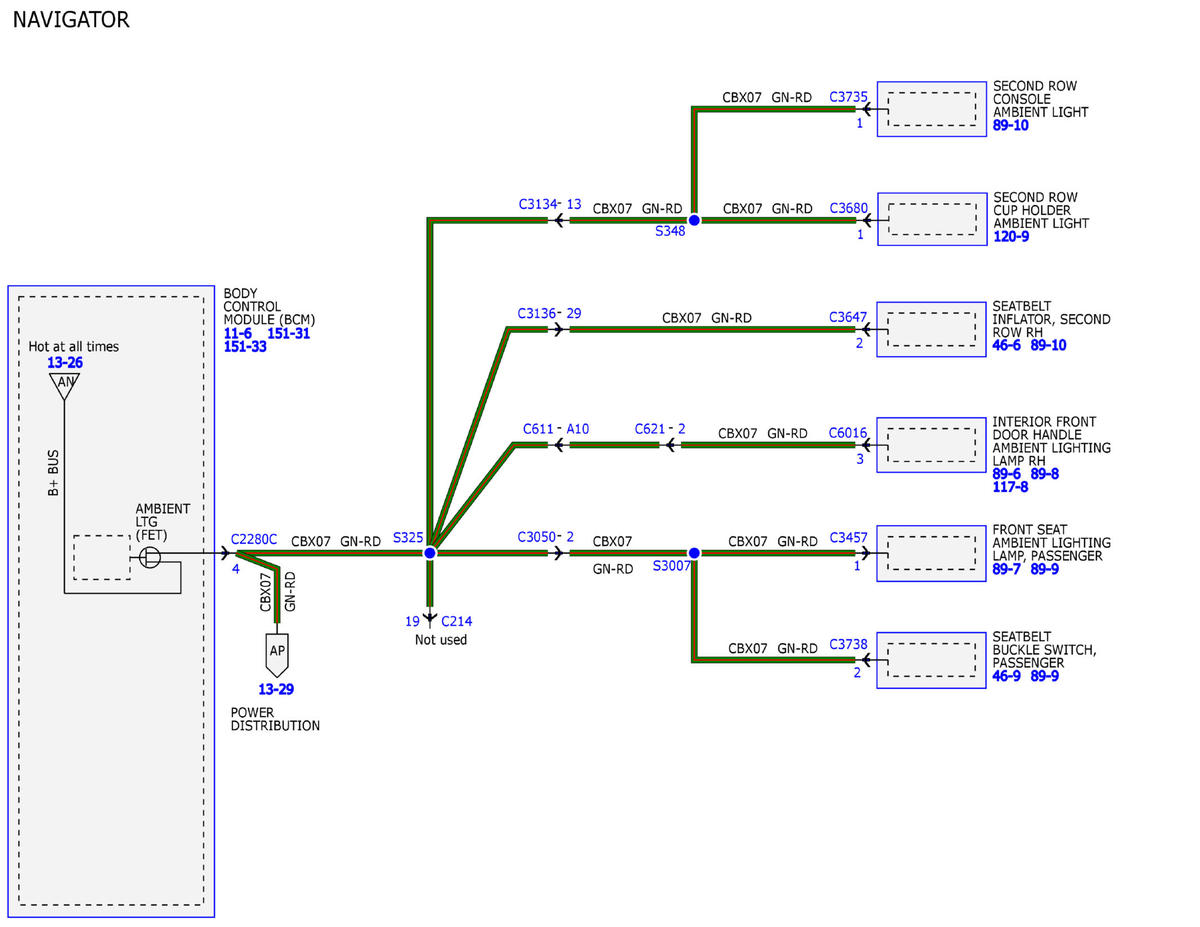This screenshot has width=1200, height=927.
Task: Click the C3050 connector arrow symbol
Action: coord(558,553)
